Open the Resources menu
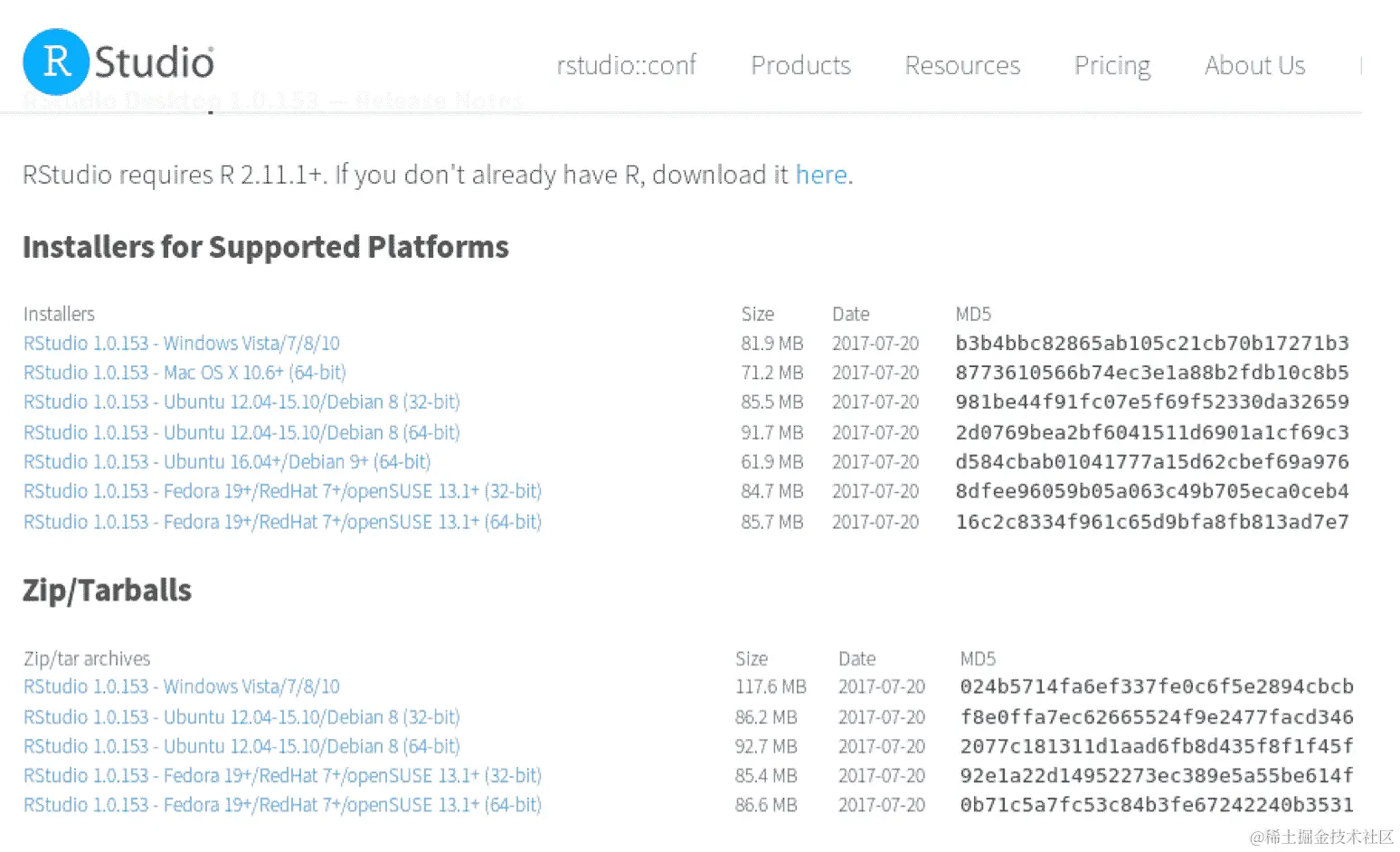 pyautogui.click(x=962, y=65)
